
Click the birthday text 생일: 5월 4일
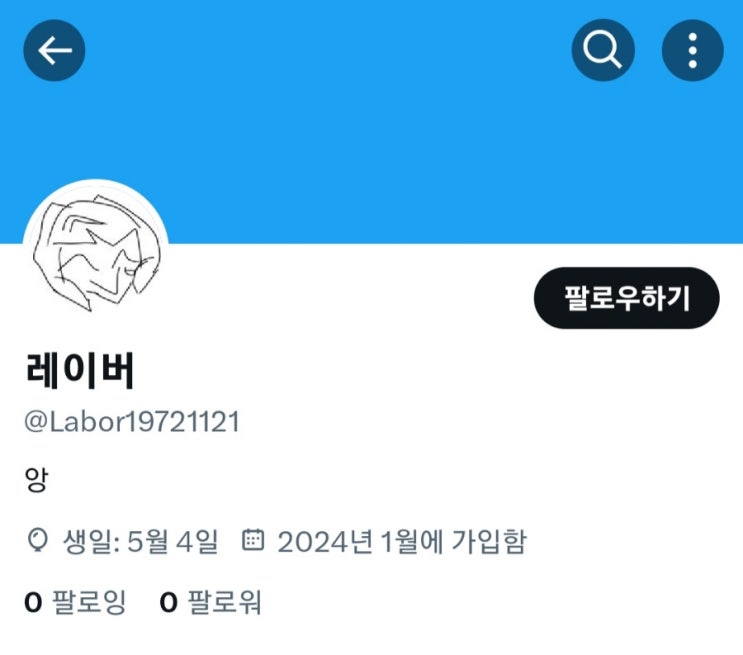tap(141, 541)
